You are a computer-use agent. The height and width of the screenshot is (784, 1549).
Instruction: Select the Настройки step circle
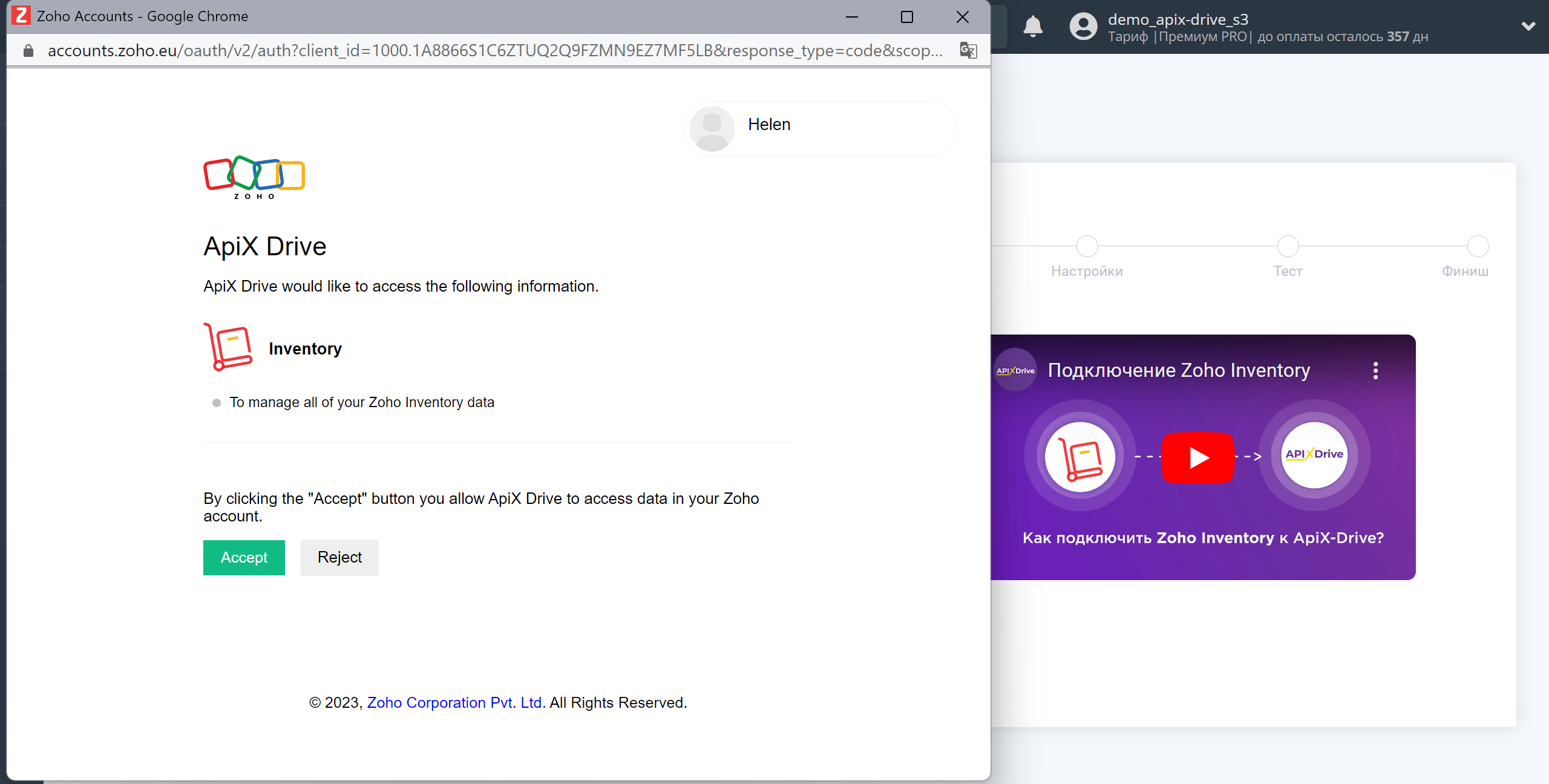coord(1087,246)
